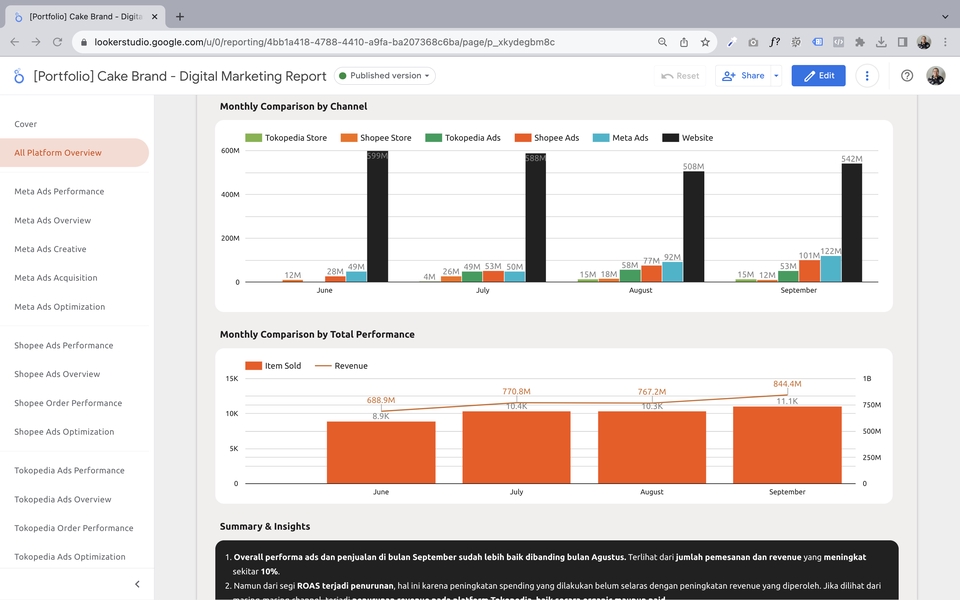Expand the Published version dropdown
960x600 pixels.
tap(384, 76)
